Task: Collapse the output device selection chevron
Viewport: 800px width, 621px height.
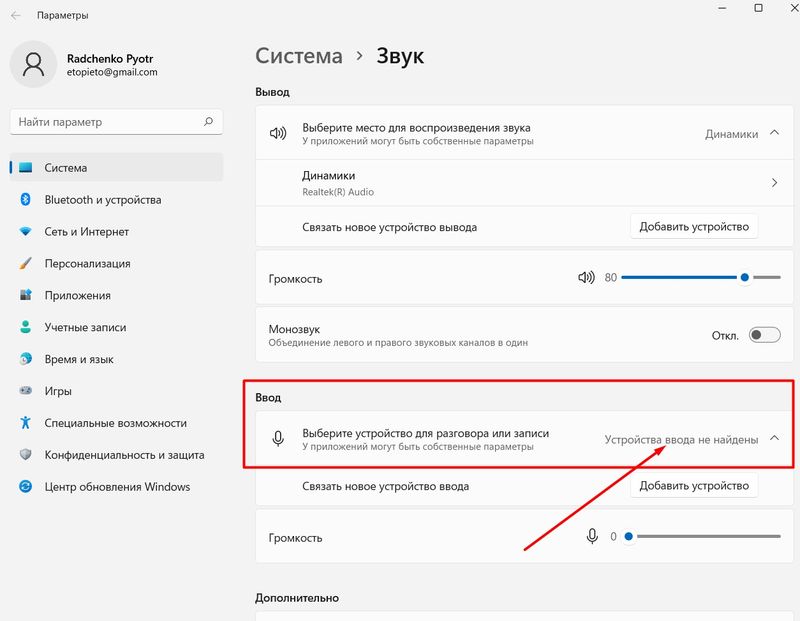Action: (774, 133)
